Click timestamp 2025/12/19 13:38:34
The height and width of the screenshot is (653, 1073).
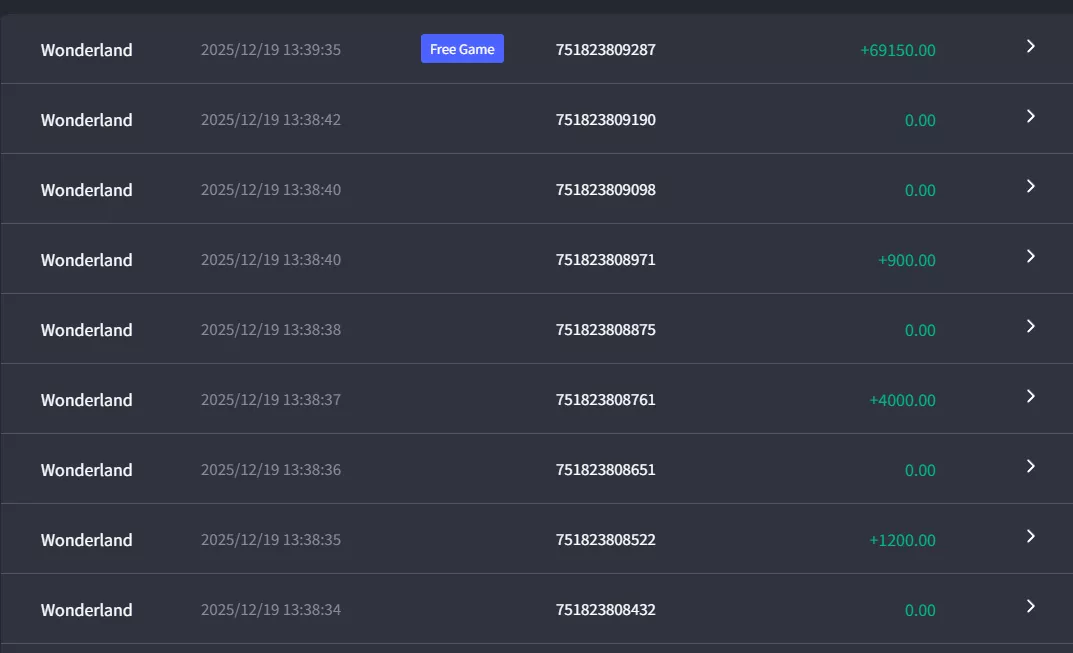click(271, 610)
